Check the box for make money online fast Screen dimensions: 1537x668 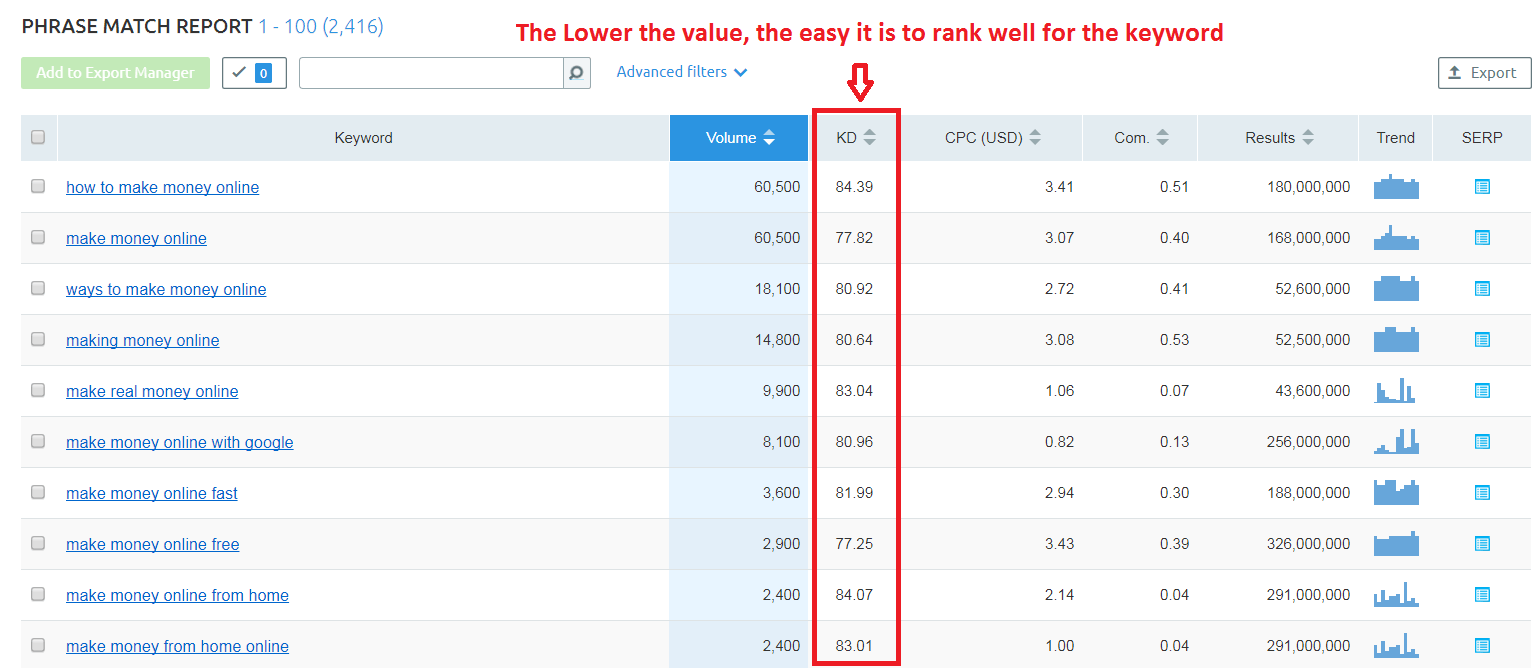(x=38, y=492)
